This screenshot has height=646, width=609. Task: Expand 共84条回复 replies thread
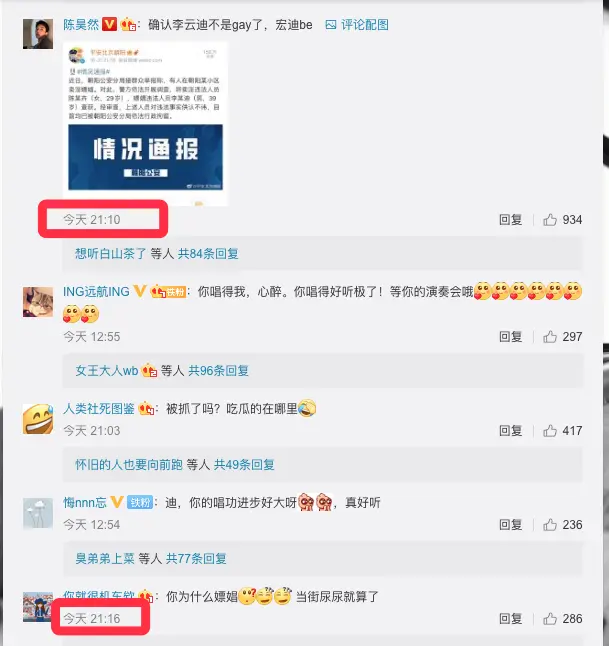coord(208,253)
